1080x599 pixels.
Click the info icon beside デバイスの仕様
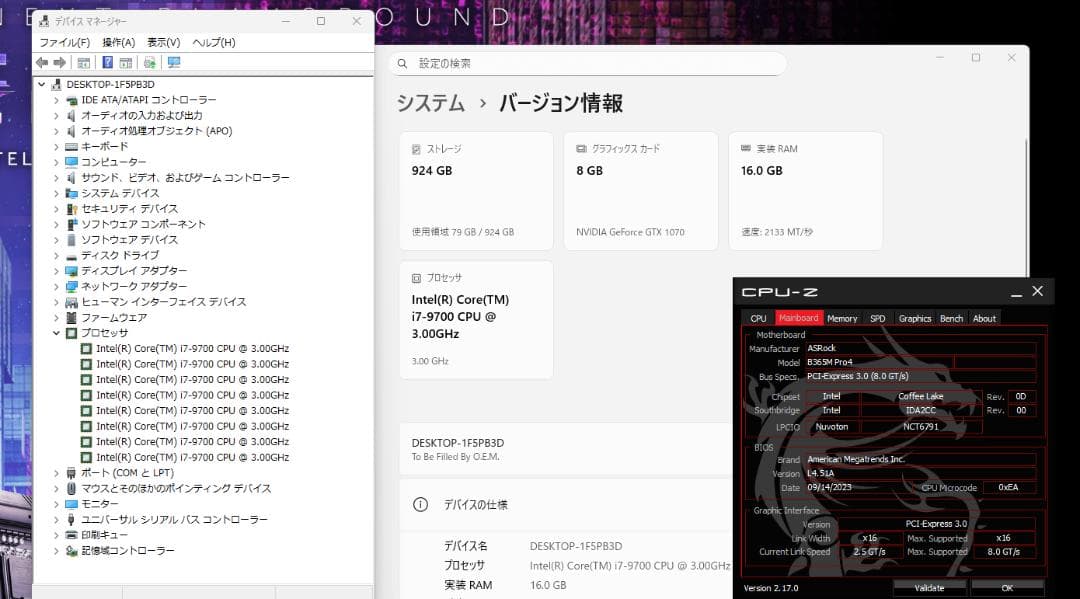(x=420, y=505)
